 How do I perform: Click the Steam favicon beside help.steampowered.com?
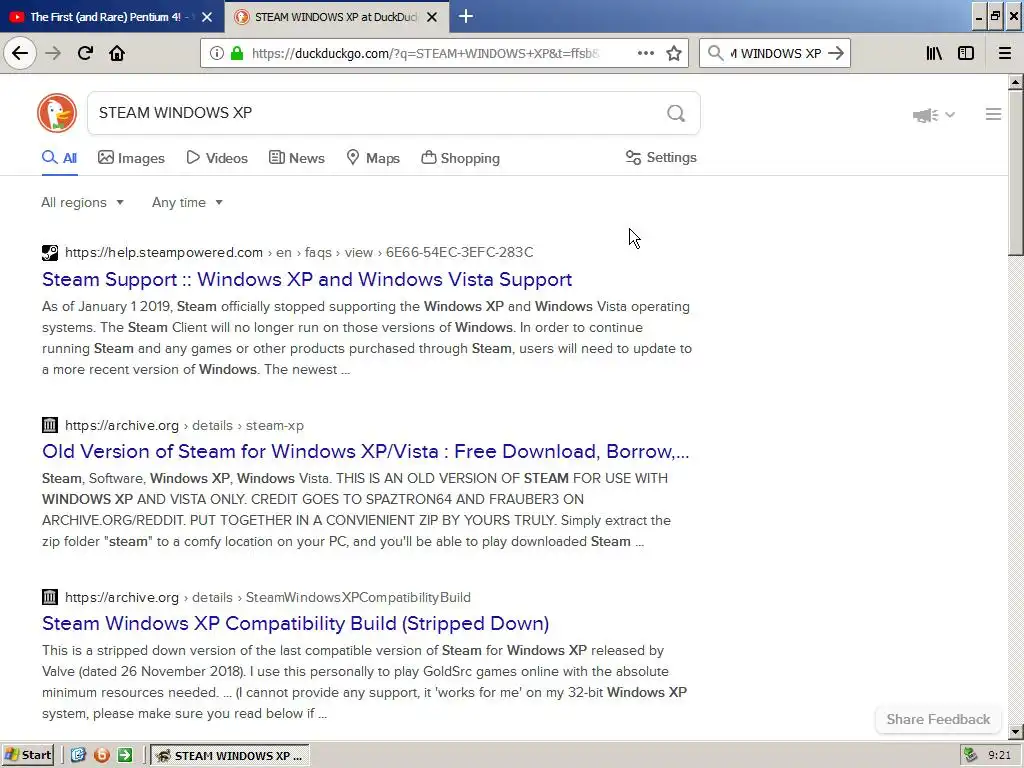[x=50, y=253]
